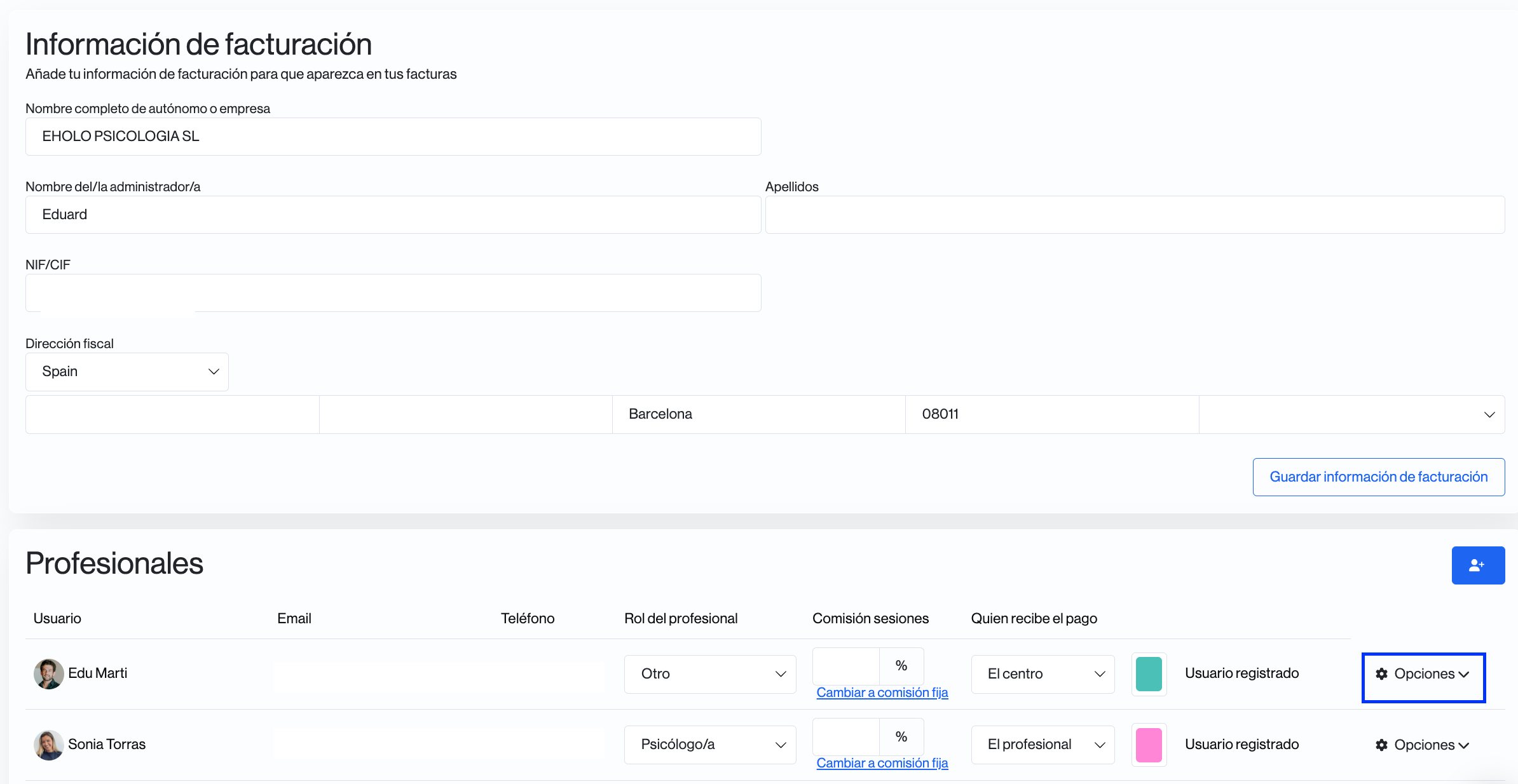Viewport: 1518px width, 784px height.
Task: Open Opciones menu for Edu Marti
Action: click(1423, 674)
